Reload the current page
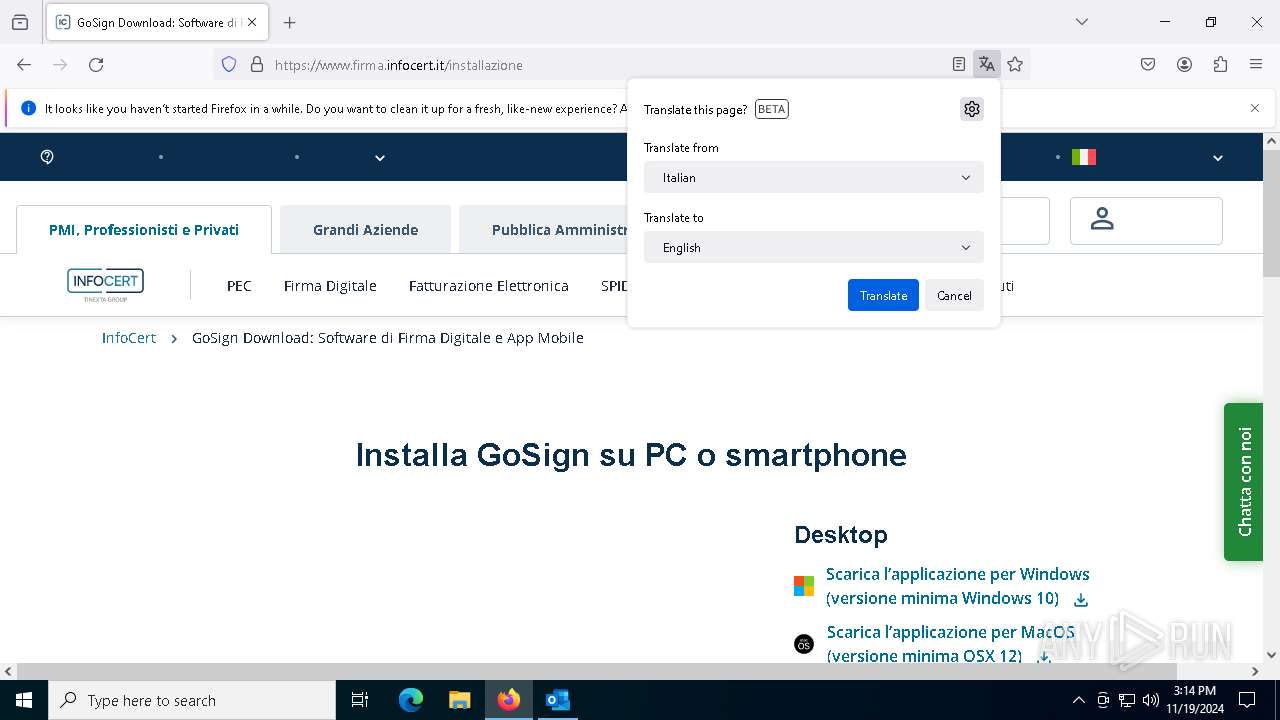The width and height of the screenshot is (1280, 720). coord(96,65)
